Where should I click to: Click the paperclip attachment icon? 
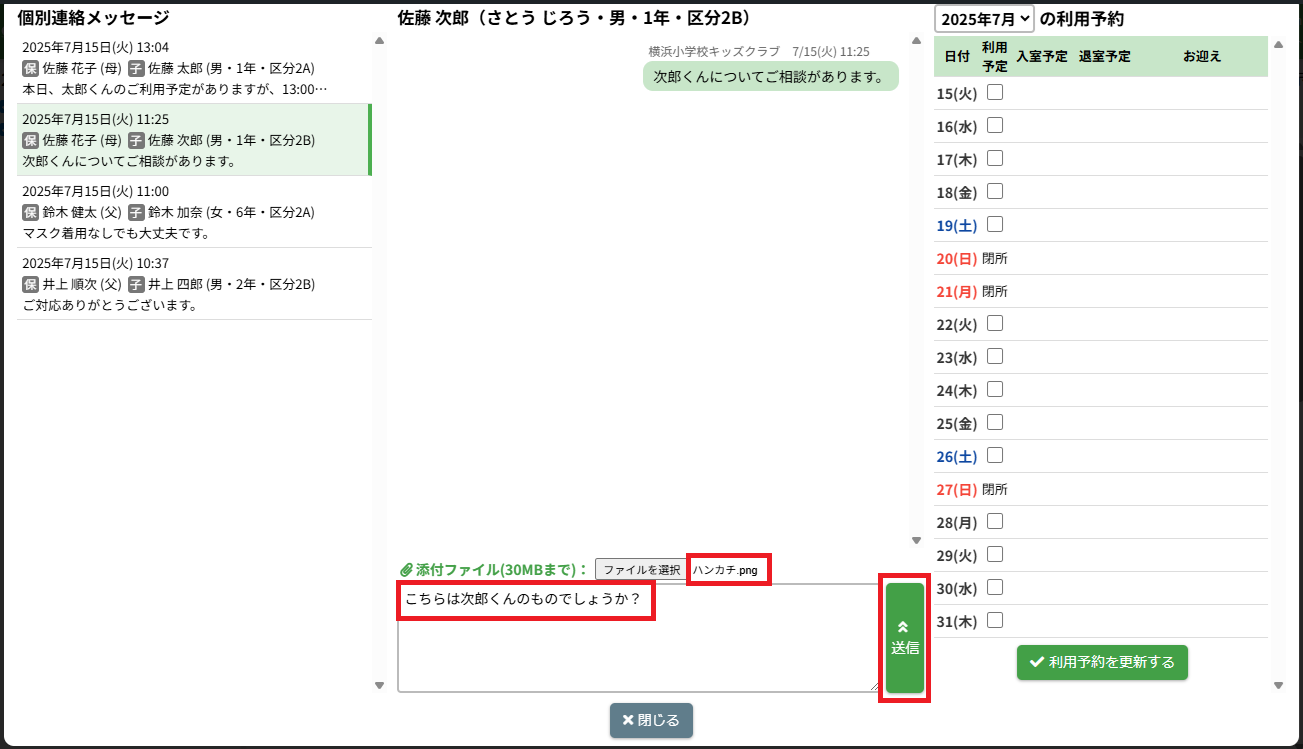coord(406,570)
